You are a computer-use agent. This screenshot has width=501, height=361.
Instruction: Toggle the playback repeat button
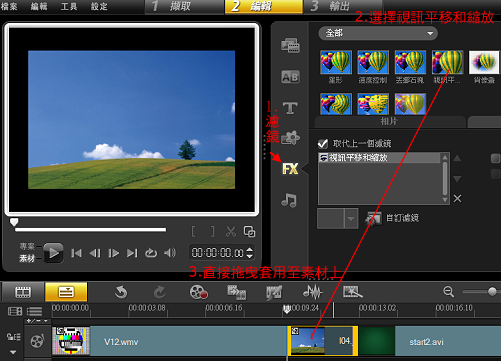click(151, 253)
